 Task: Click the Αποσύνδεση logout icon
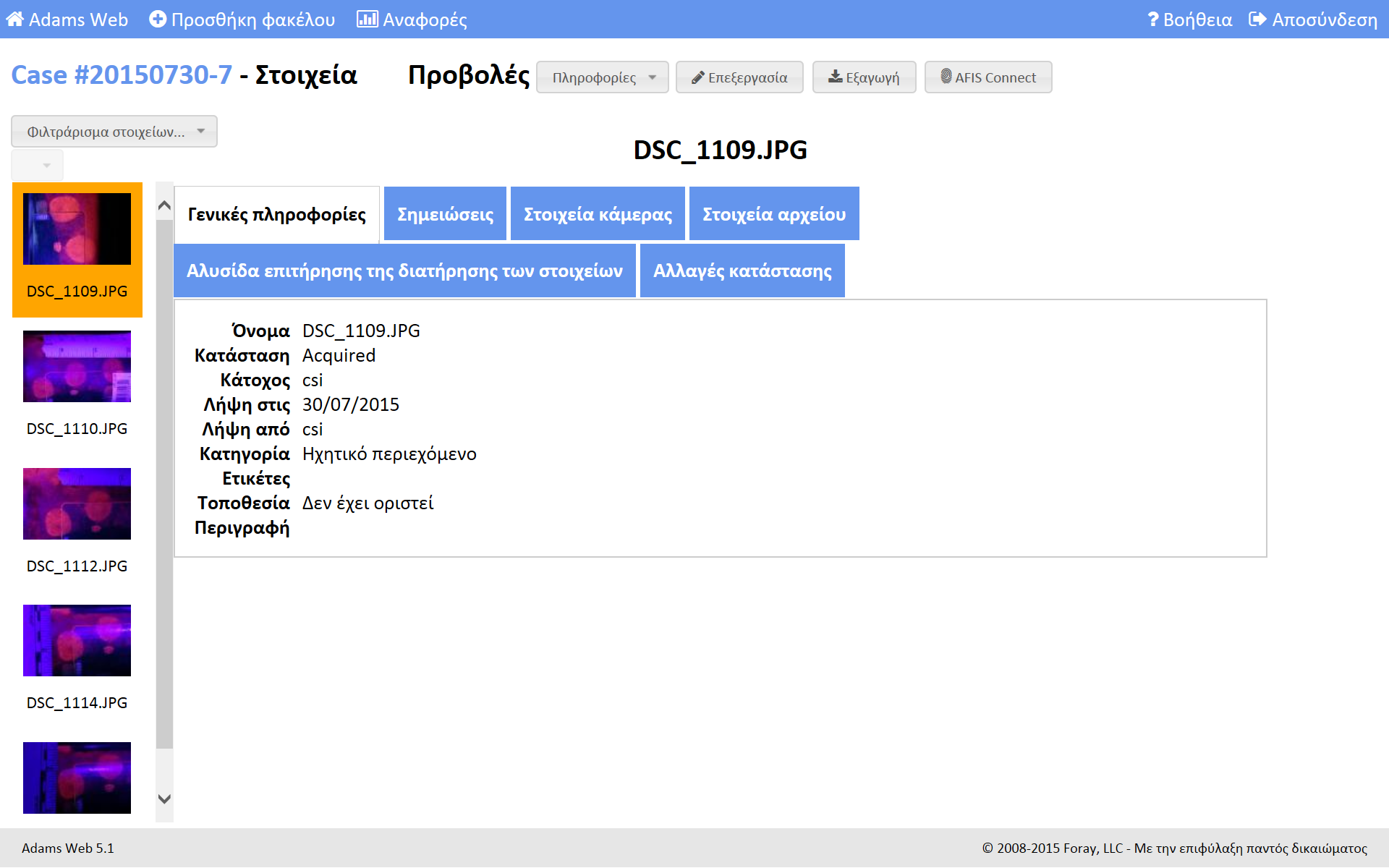pyautogui.click(x=1257, y=20)
